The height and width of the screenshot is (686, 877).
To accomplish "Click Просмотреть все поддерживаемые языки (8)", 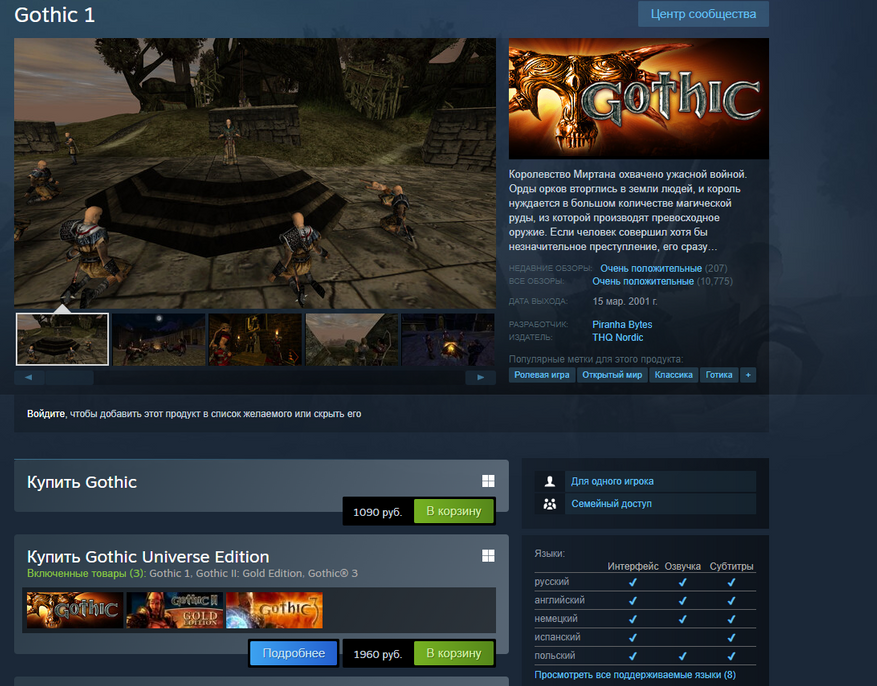I will click(x=635, y=675).
